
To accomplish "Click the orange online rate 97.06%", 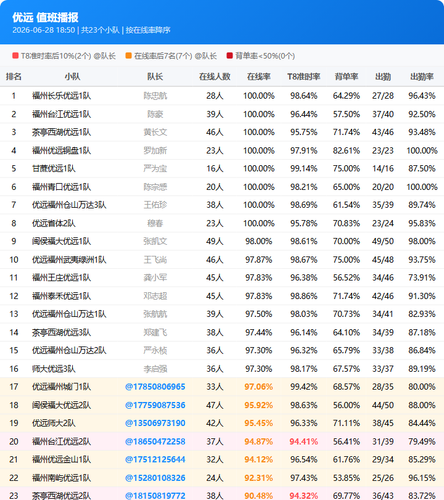I will point(259,387).
